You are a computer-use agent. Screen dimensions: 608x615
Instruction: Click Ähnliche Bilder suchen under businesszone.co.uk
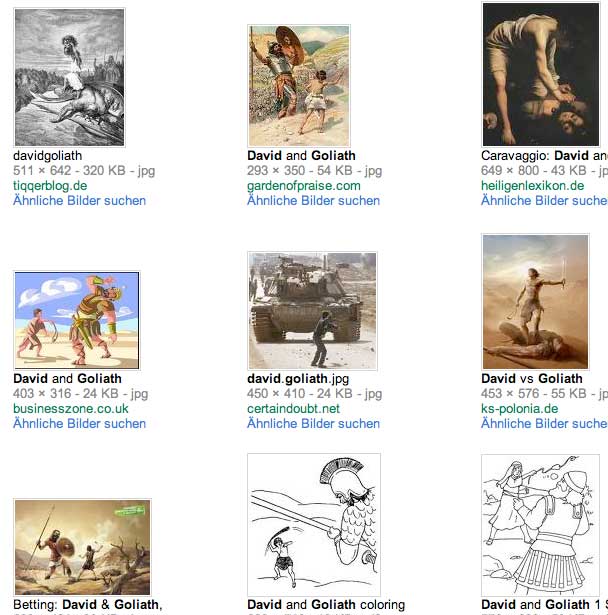point(79,423)
